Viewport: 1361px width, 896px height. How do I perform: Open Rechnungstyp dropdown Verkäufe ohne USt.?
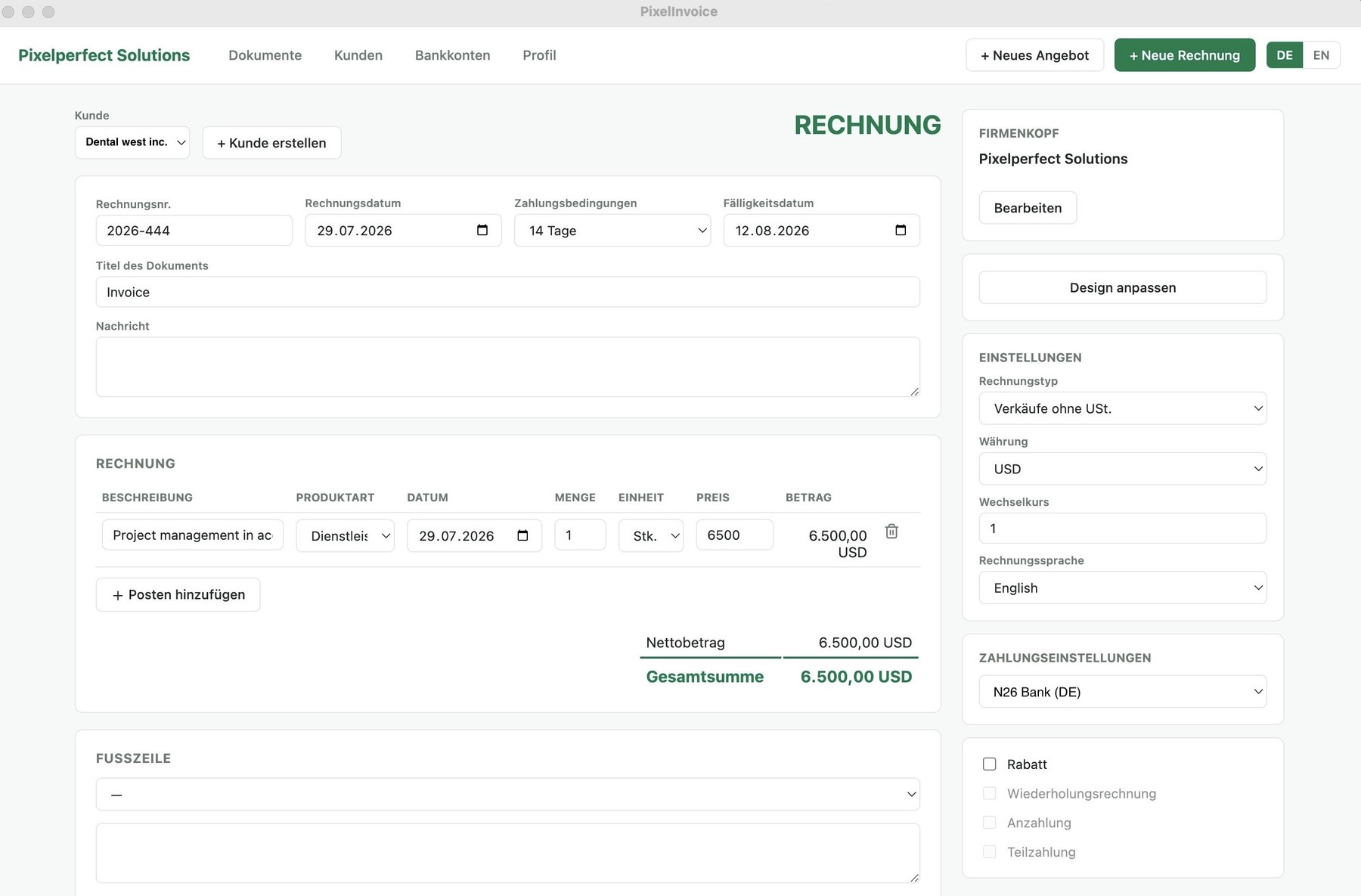(x=1123, y=408)
